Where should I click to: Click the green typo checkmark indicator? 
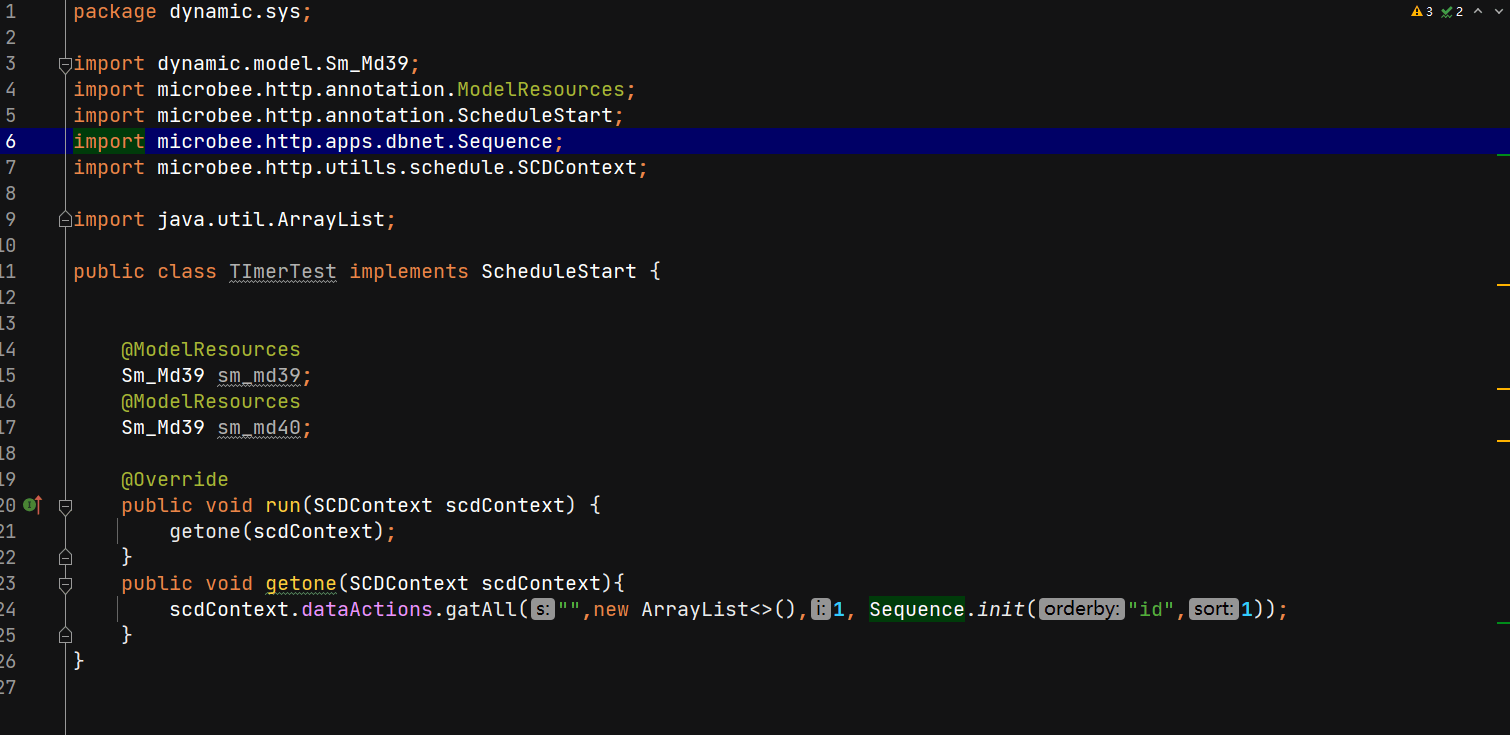[1447, 12]
